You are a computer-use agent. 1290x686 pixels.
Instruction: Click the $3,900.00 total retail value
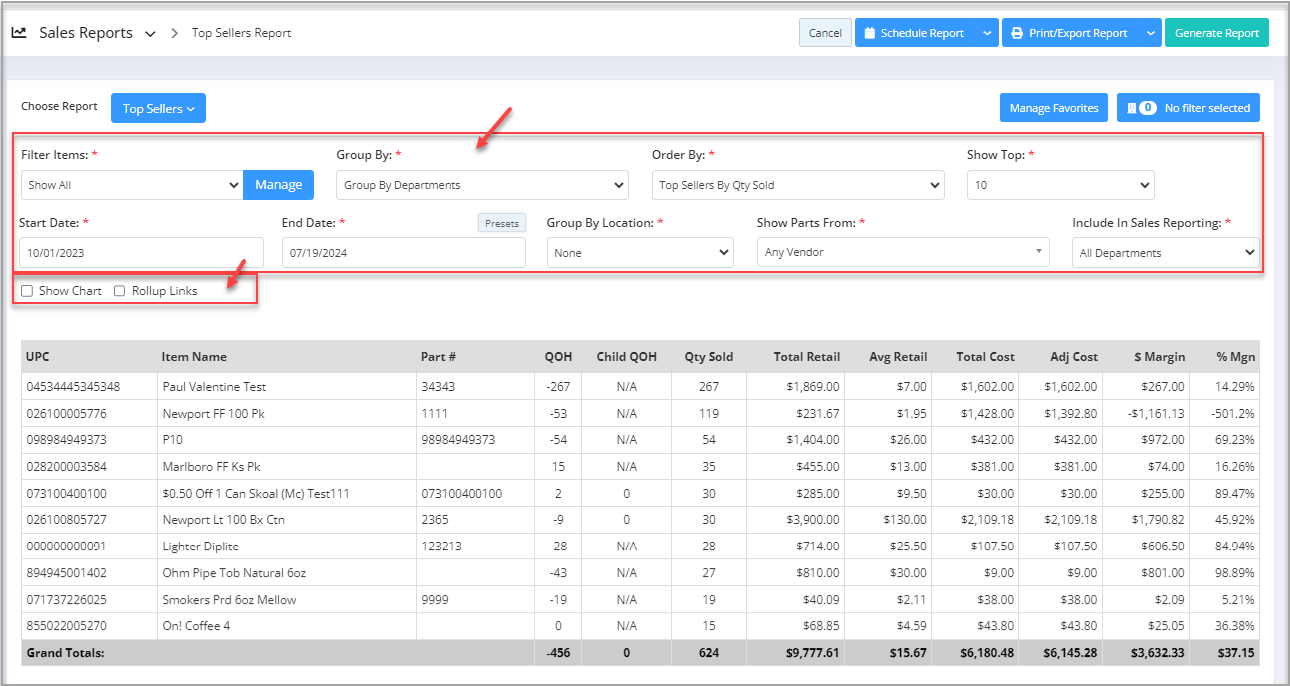(x=812, y=520)
